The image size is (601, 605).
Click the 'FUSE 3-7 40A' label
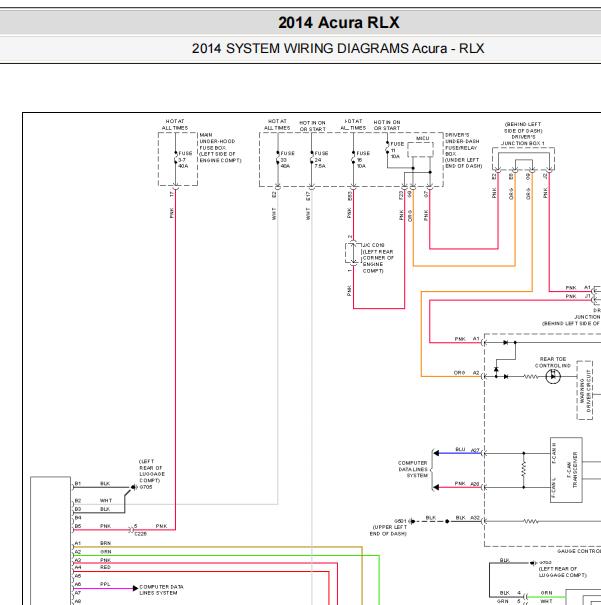[x=185, y=159]
